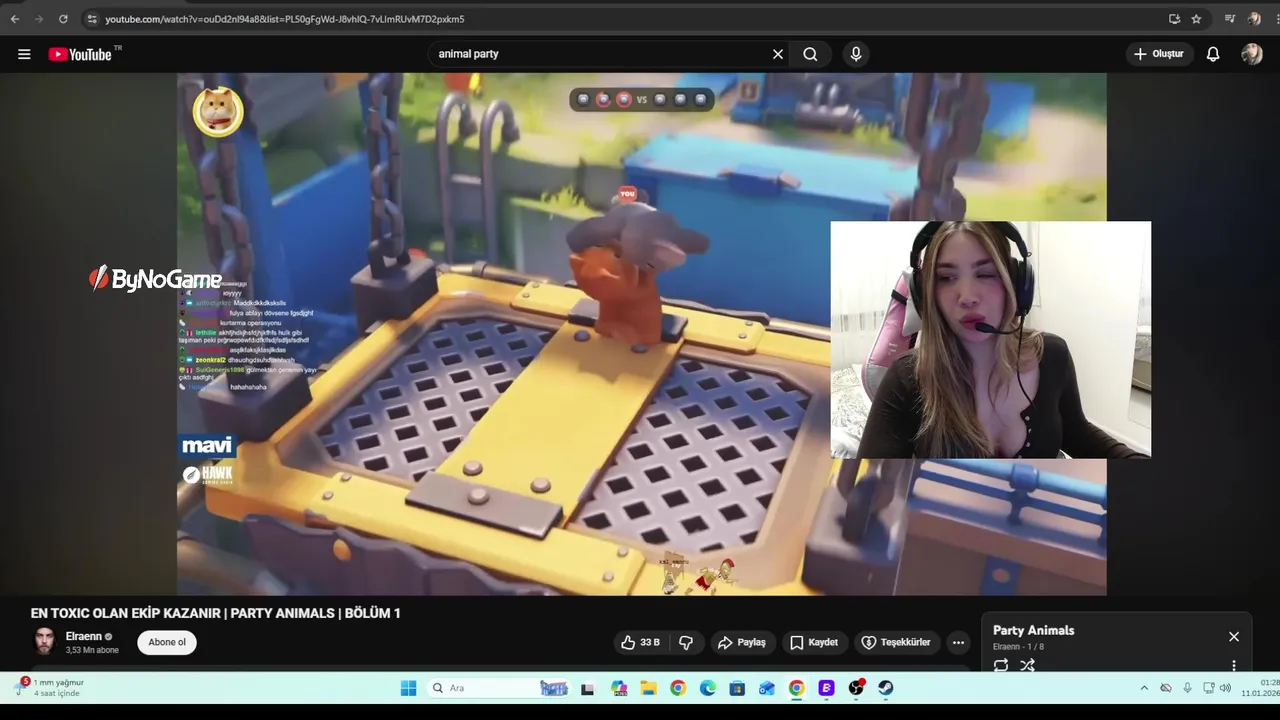Click the video player to pause
Screen dimensions: 1280x720
[641, 334]
